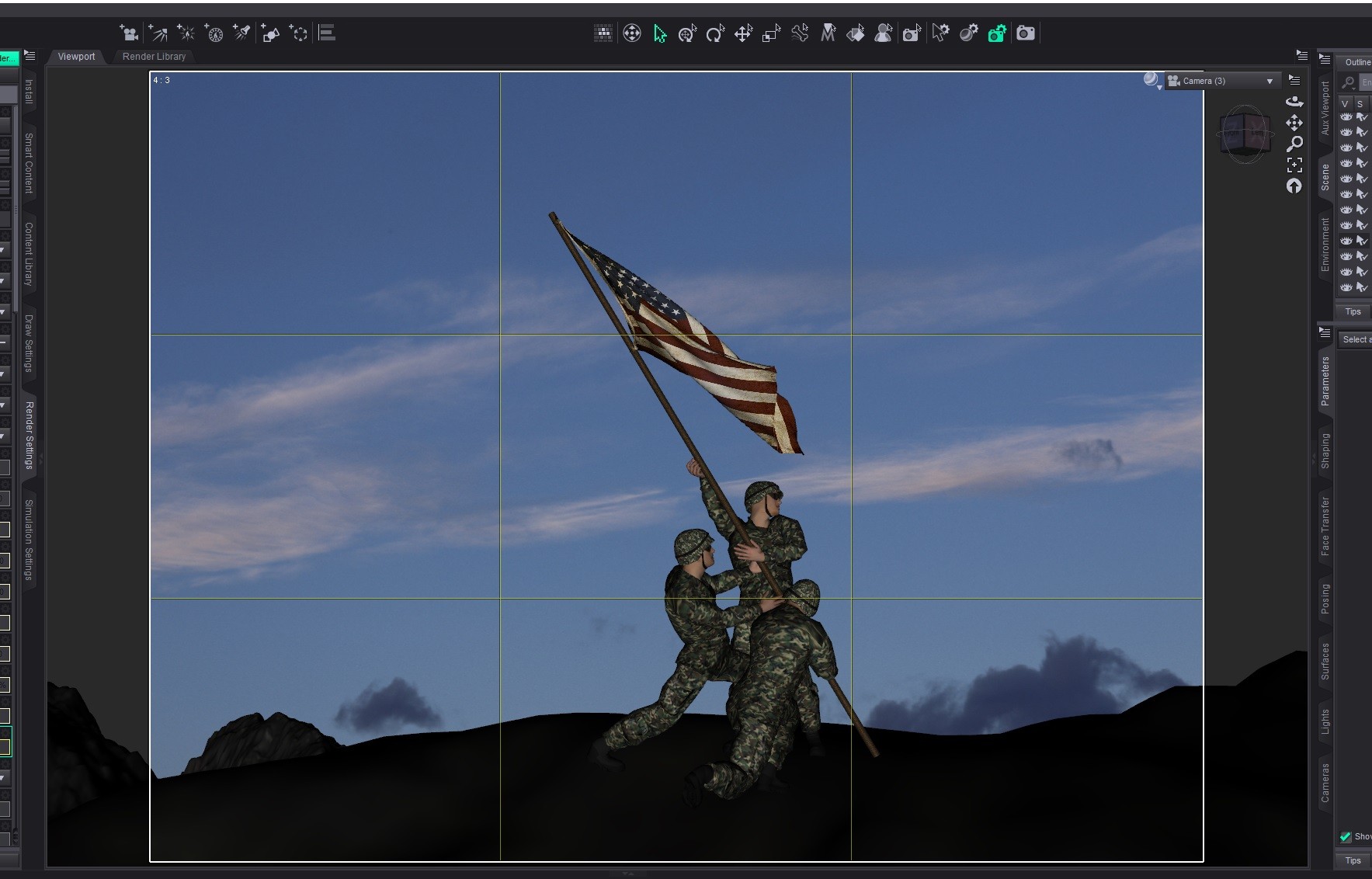Open the Draw Settings side tab

coord(29,343)
